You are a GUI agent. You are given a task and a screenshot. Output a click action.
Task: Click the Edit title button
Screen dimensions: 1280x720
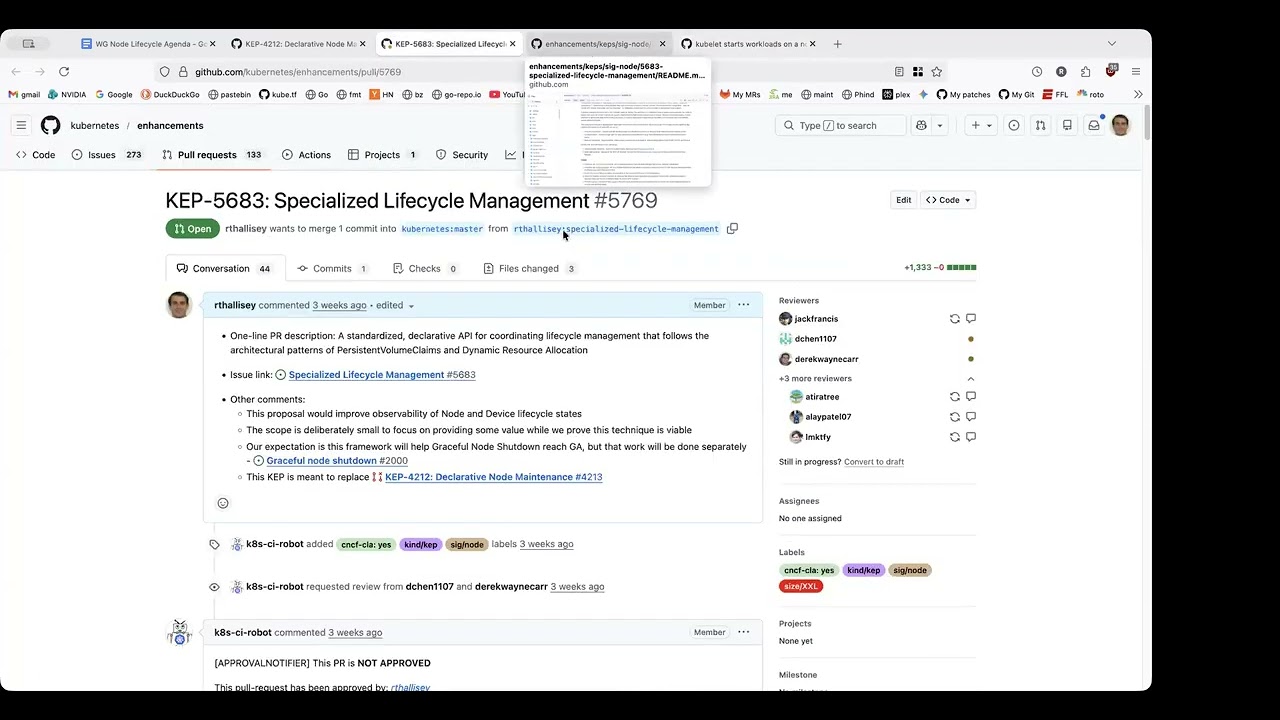[x=903, y=200]
